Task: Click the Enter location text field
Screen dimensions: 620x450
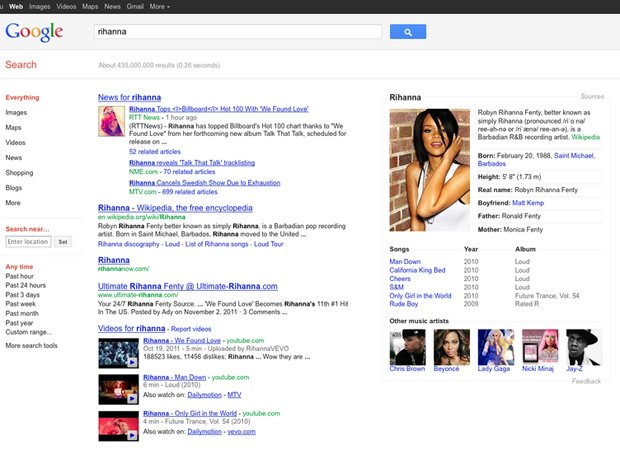Action: 28,242
